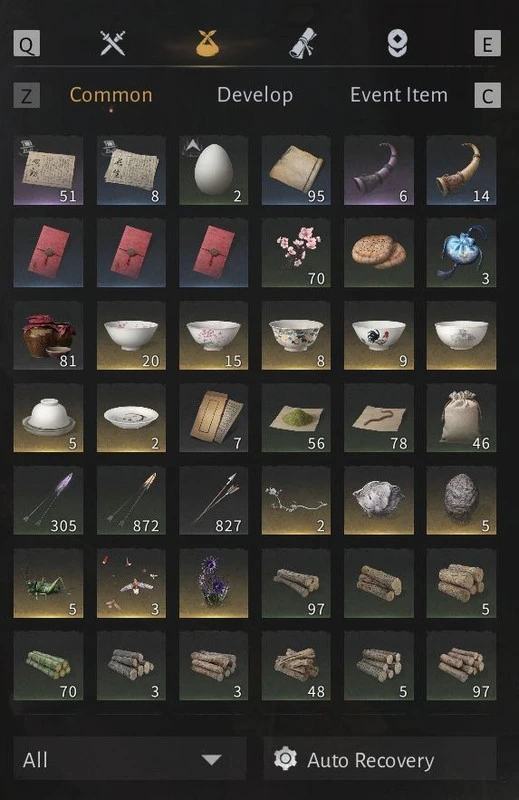Click the C next tab key
Image resolution: width=519 pixels, height=800 pixels.
(x=487, y=95)
